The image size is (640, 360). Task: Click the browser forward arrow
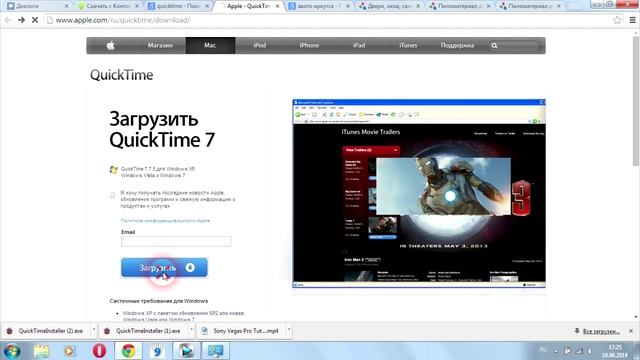click(x=21, y=20)
